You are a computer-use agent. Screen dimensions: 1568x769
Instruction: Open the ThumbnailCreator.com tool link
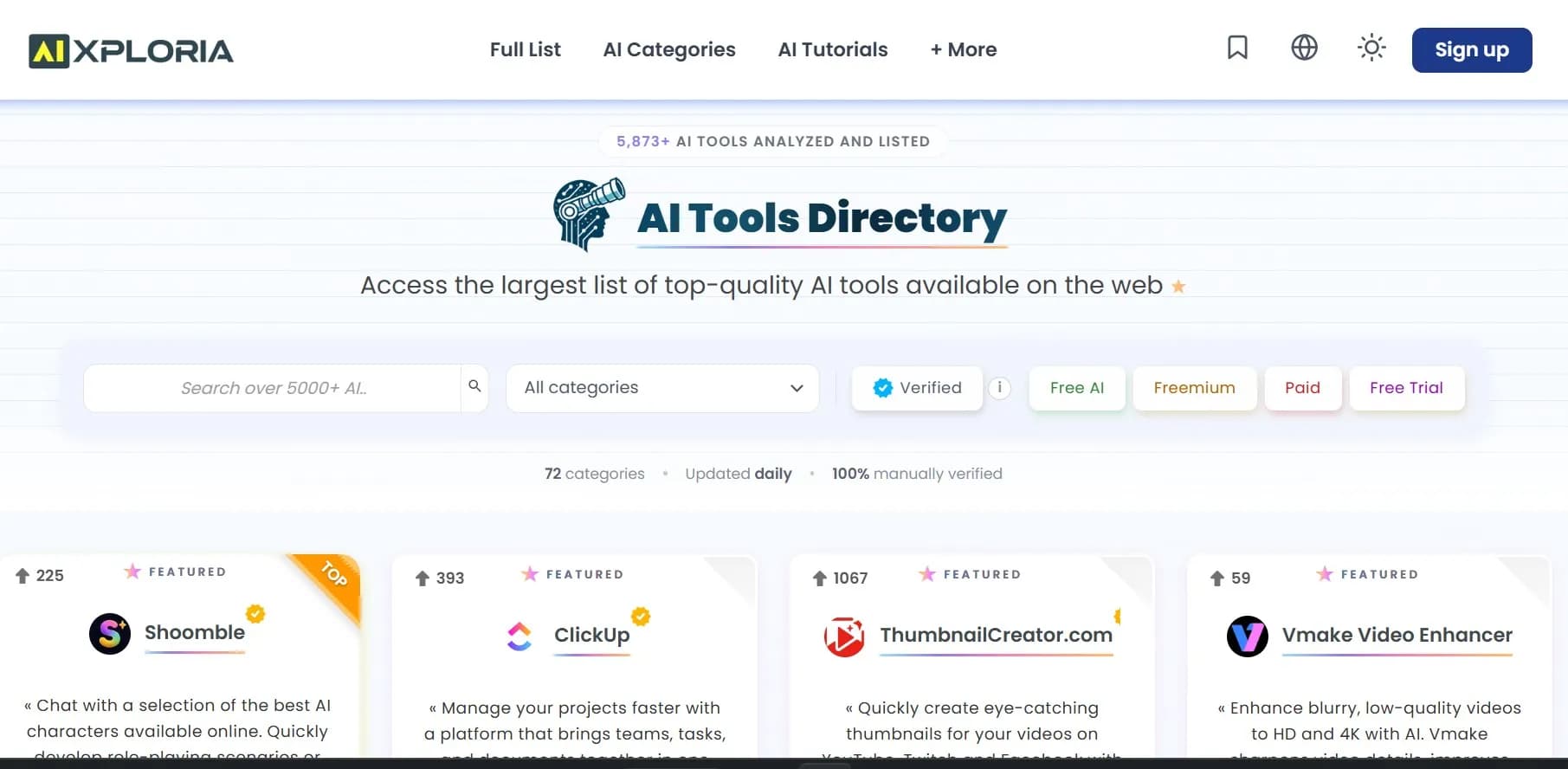pos(997,635)
